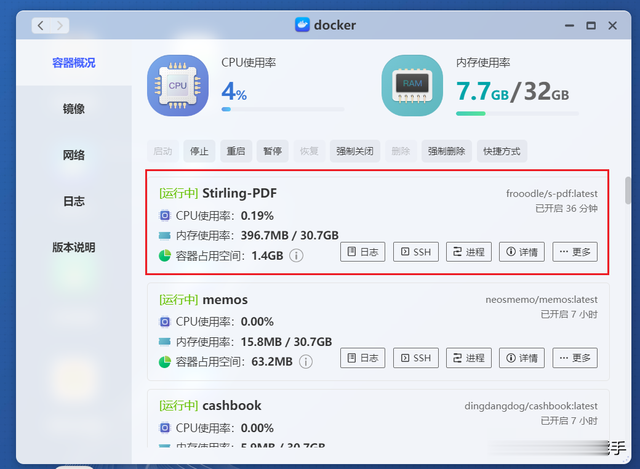Click the 快捷方式 shortcut button
Image resolution: width=640 pixels, height=469 pixels.
502,151
